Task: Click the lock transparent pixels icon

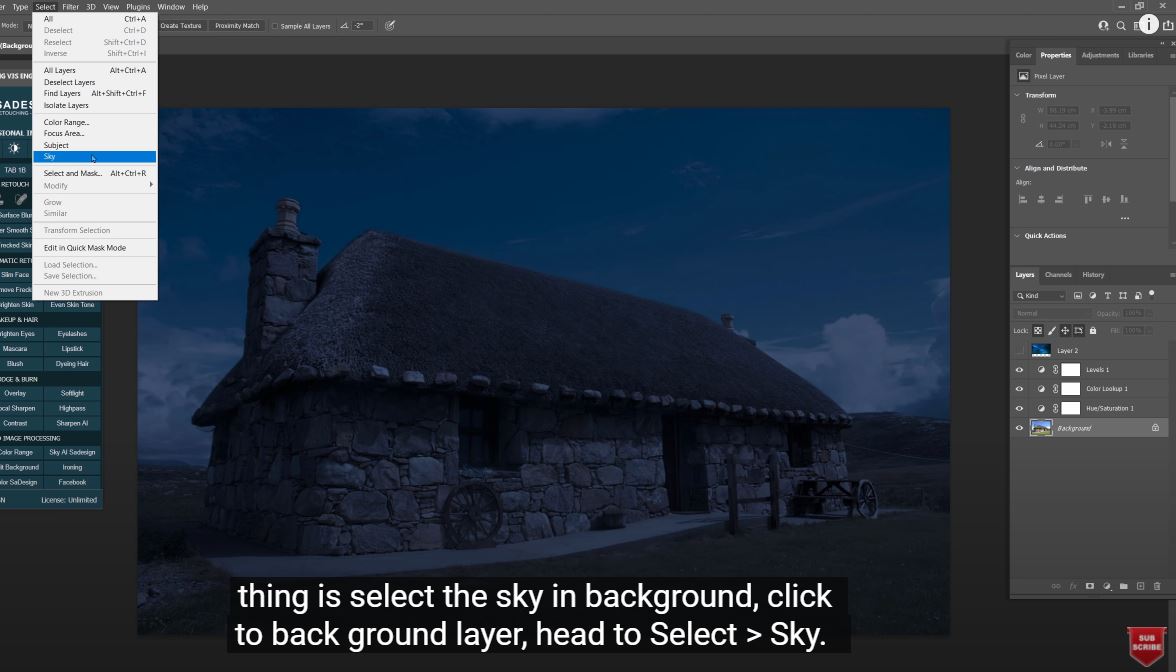Action: 1038,331
